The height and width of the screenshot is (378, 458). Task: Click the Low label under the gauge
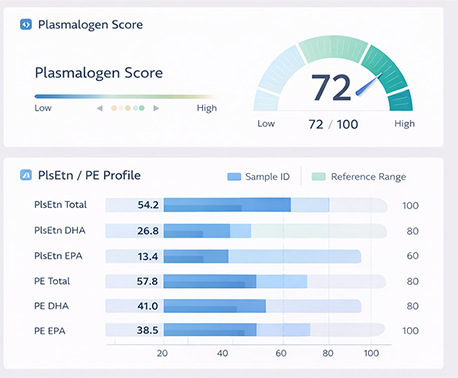tap(266, 124)
